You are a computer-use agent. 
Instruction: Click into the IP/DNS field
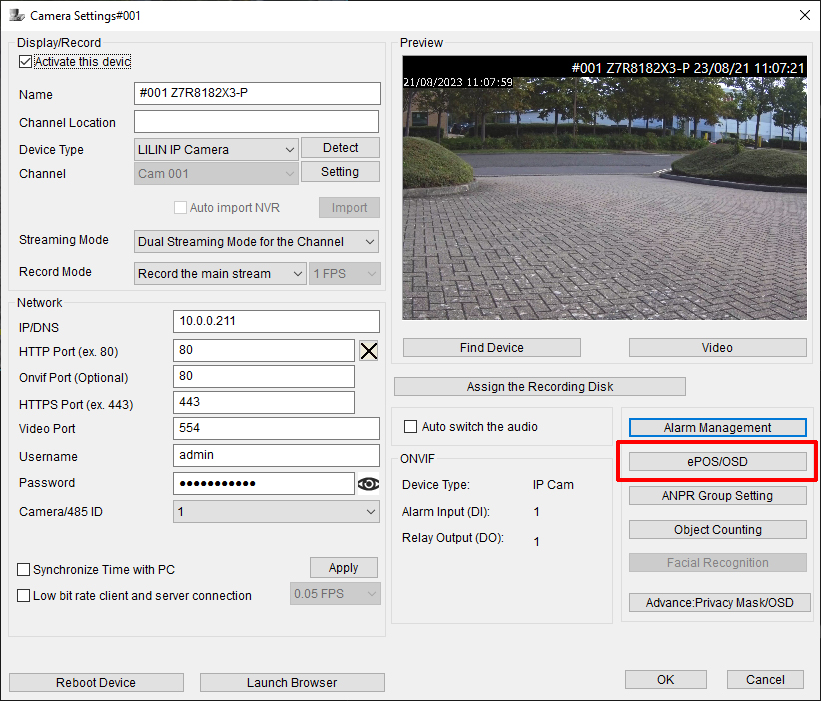coord(276,322)
